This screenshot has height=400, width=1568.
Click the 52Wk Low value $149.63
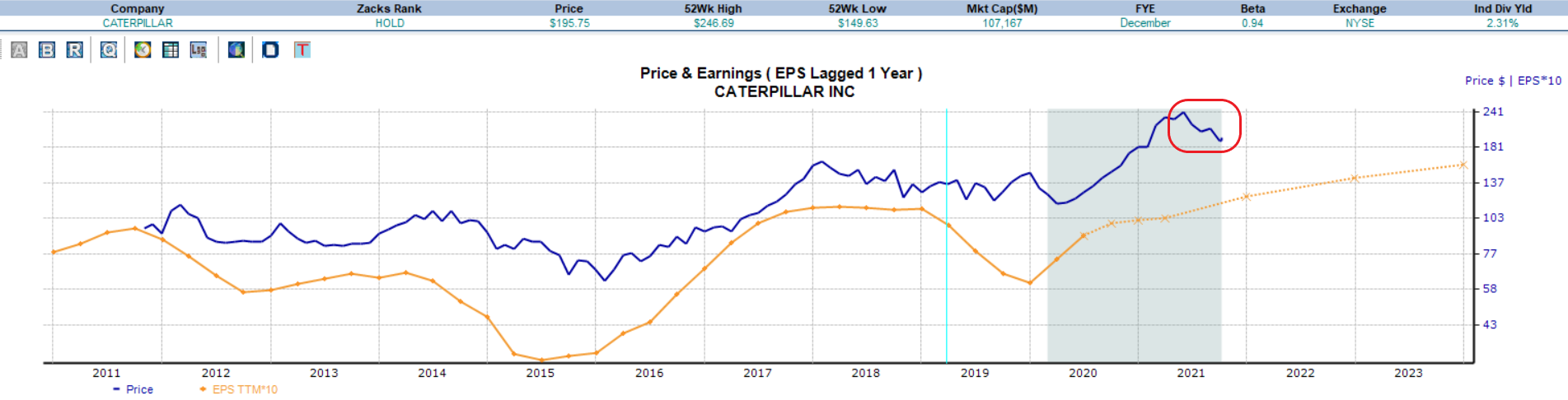click(x=858, y=23)
